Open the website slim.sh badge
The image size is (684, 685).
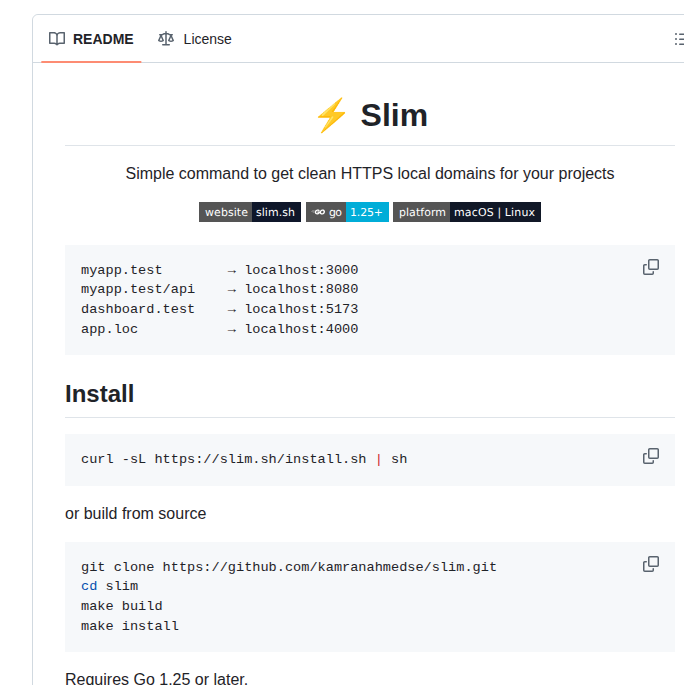[x=250, y=212]
